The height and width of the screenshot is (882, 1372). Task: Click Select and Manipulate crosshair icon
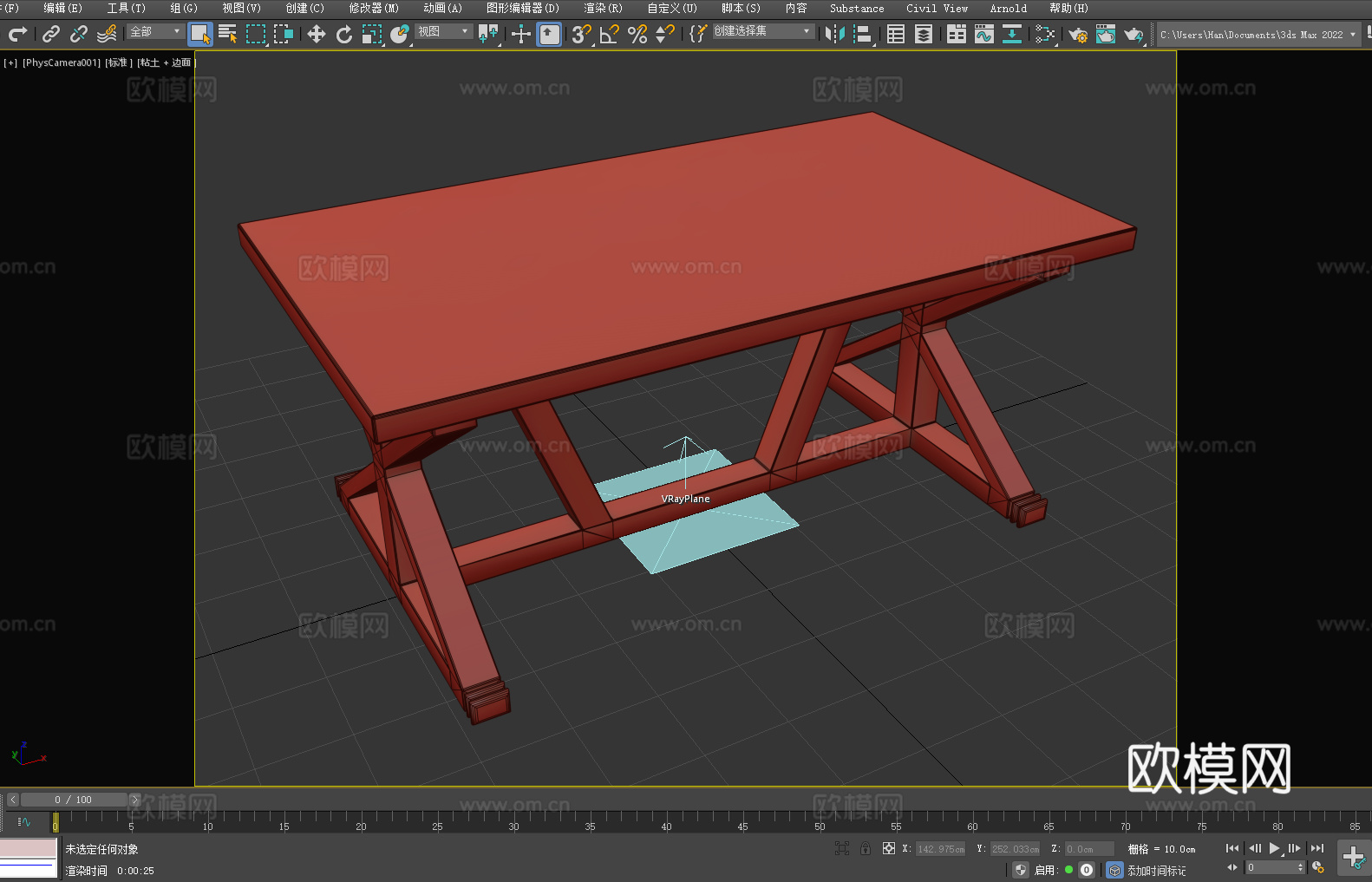coord(521,34)
